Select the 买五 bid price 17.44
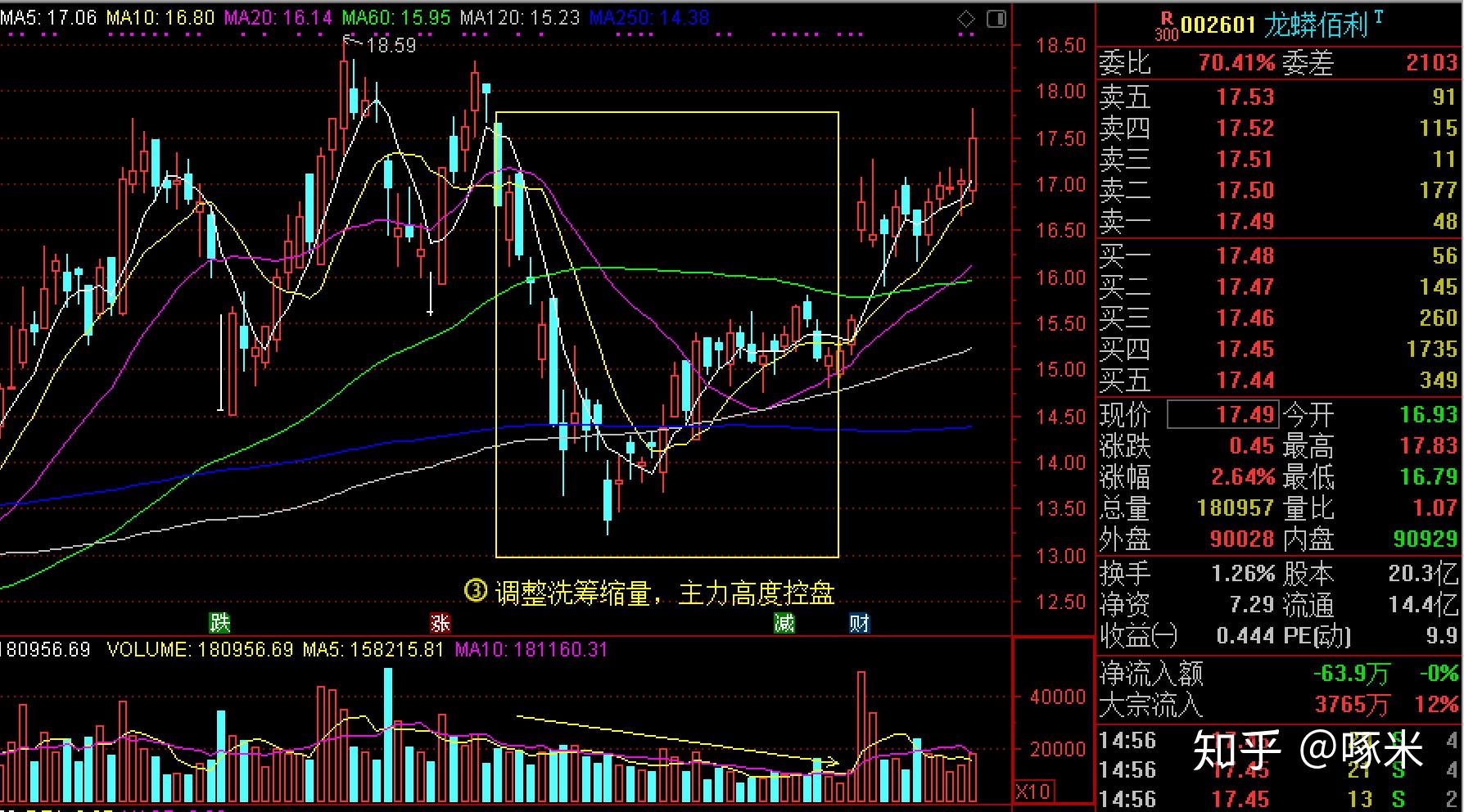The width and height of the screenshot is (1464, 812). (x=1245, y=381)
